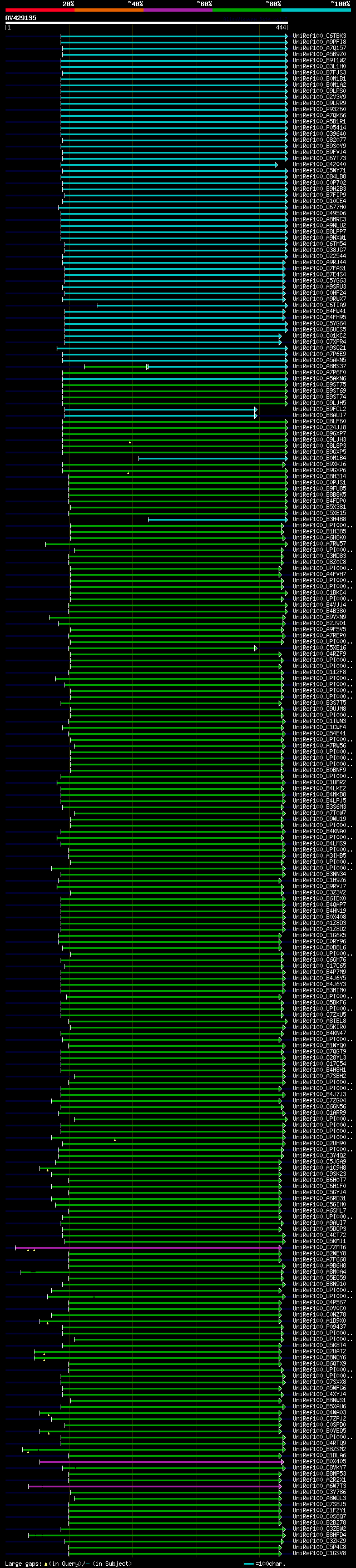This screenshot has width=356, height=1568.
Task: Open hit UniRef100_B0X408
Action: click(x=319, y=917)
